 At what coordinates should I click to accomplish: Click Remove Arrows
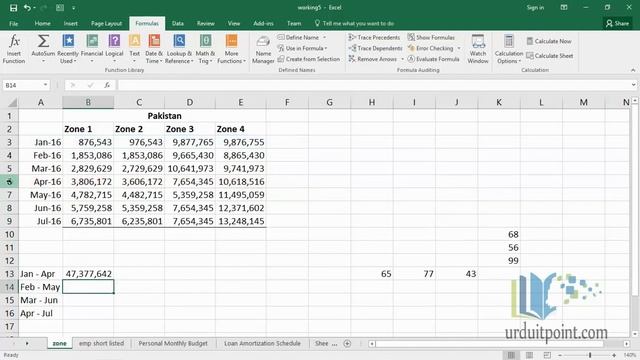tap(373, 59)
